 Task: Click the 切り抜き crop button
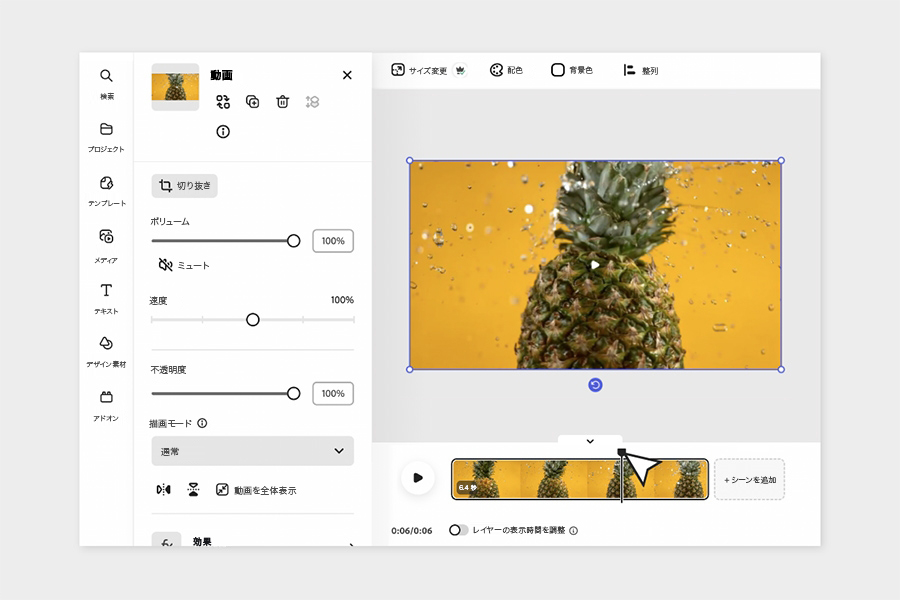(x=184, y=185)
